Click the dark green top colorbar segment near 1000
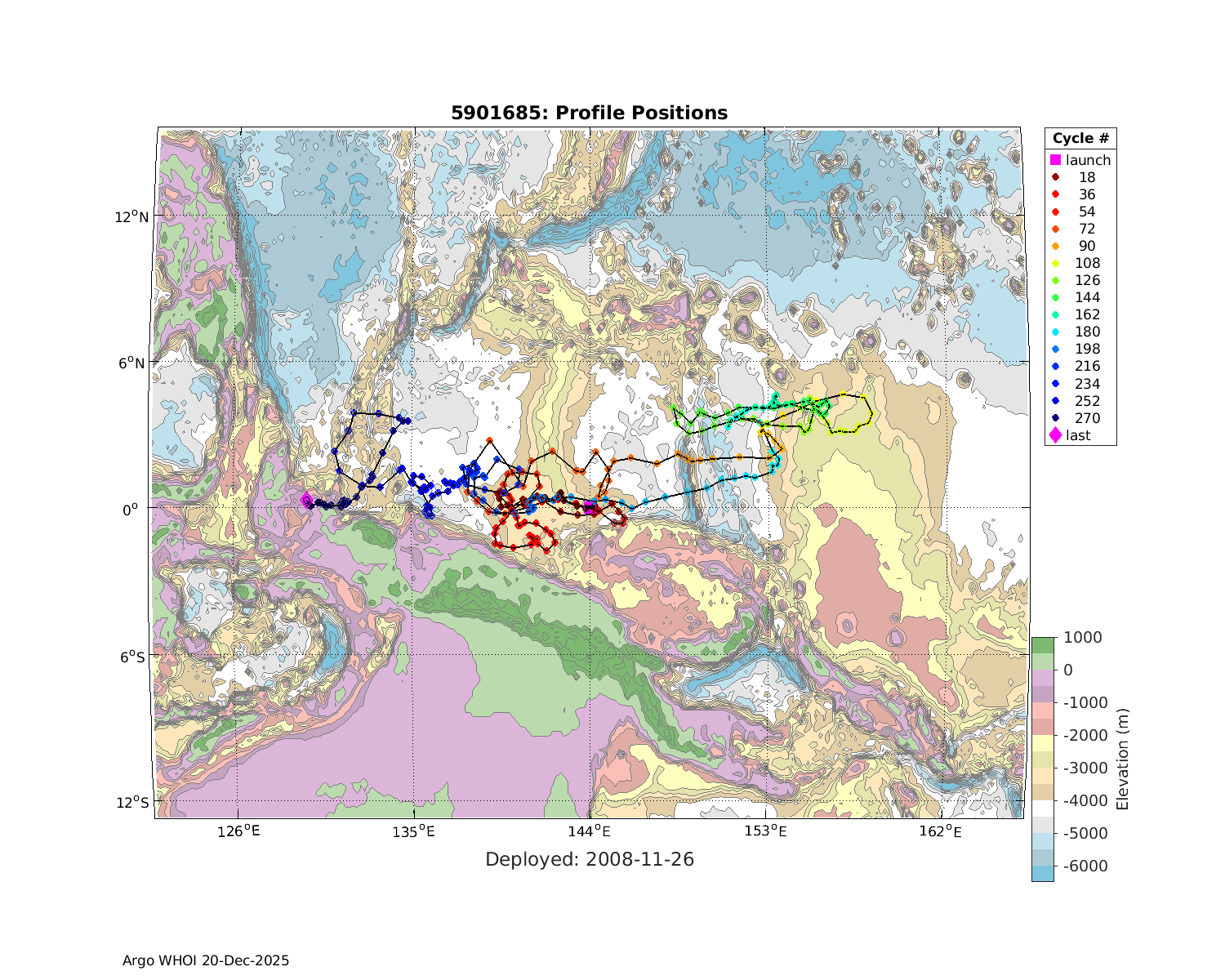Viewport: 1225px width, 980px height. (1042, 644)
